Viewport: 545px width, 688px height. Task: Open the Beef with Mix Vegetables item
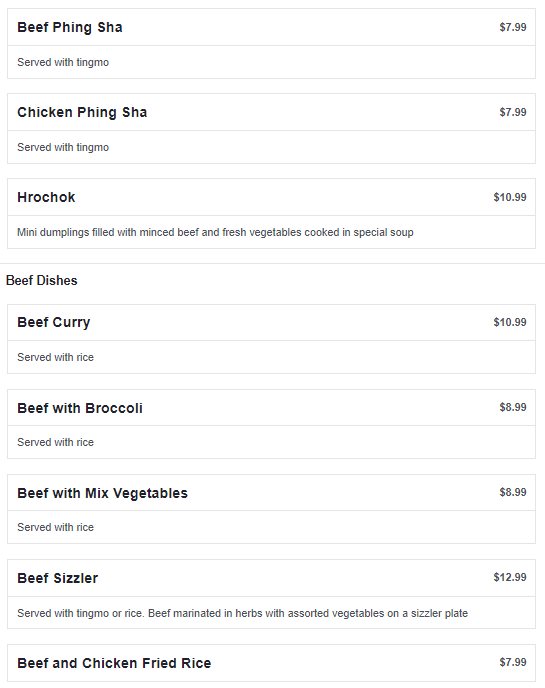(102, 493)
